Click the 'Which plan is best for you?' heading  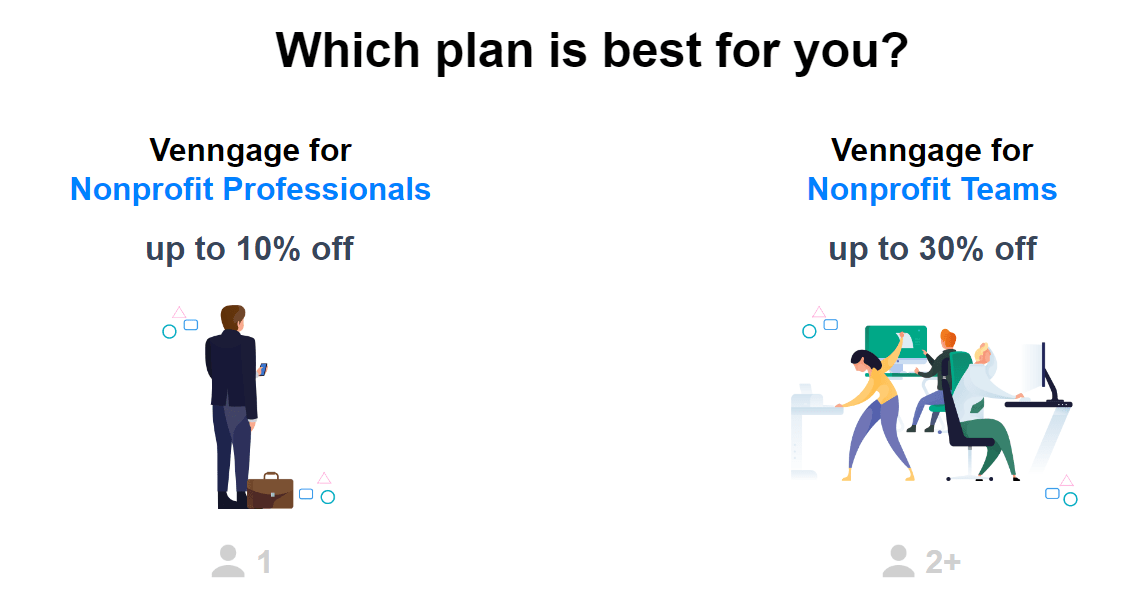click(592, 51)
